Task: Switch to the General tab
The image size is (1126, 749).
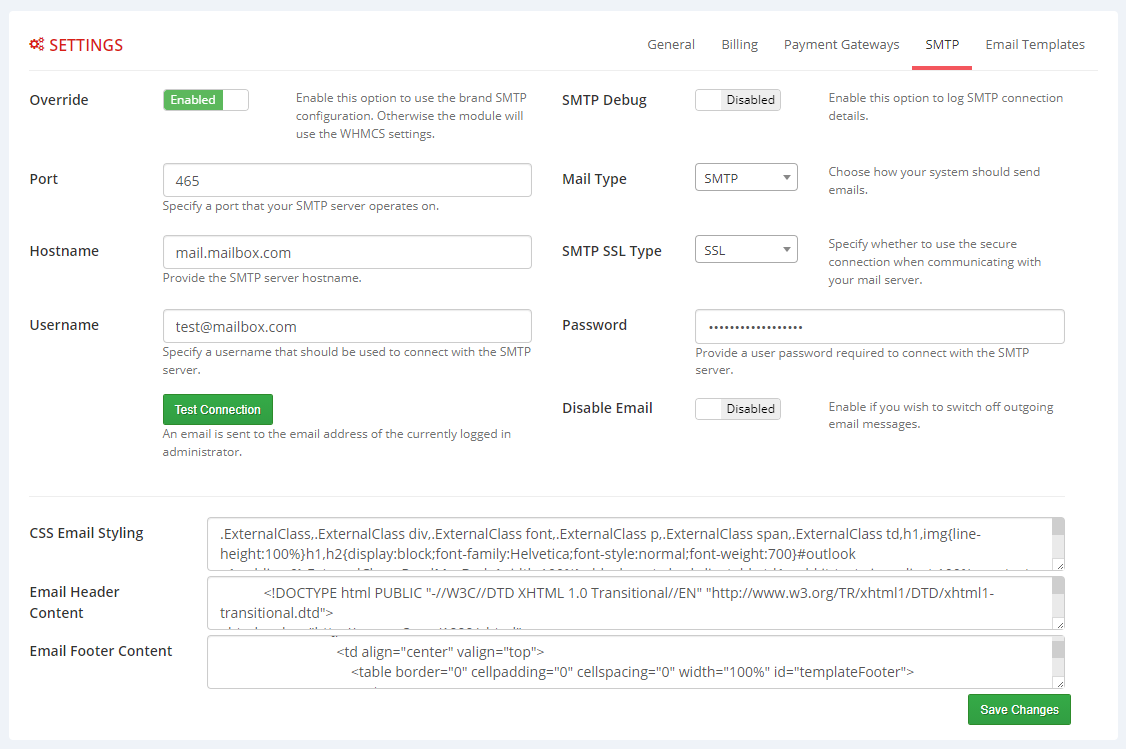Action: 671,44
